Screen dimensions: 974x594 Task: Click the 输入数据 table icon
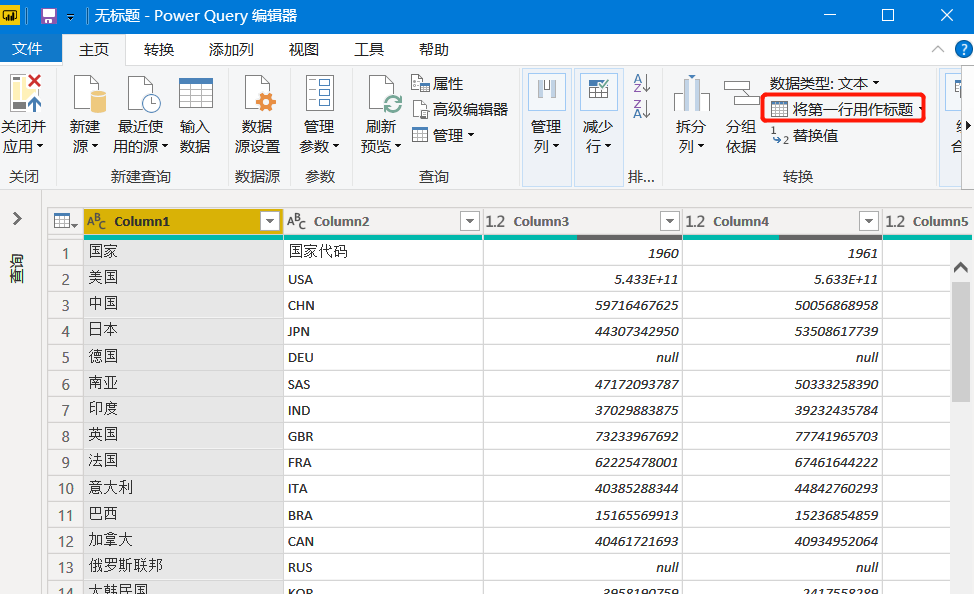point(196,94)
